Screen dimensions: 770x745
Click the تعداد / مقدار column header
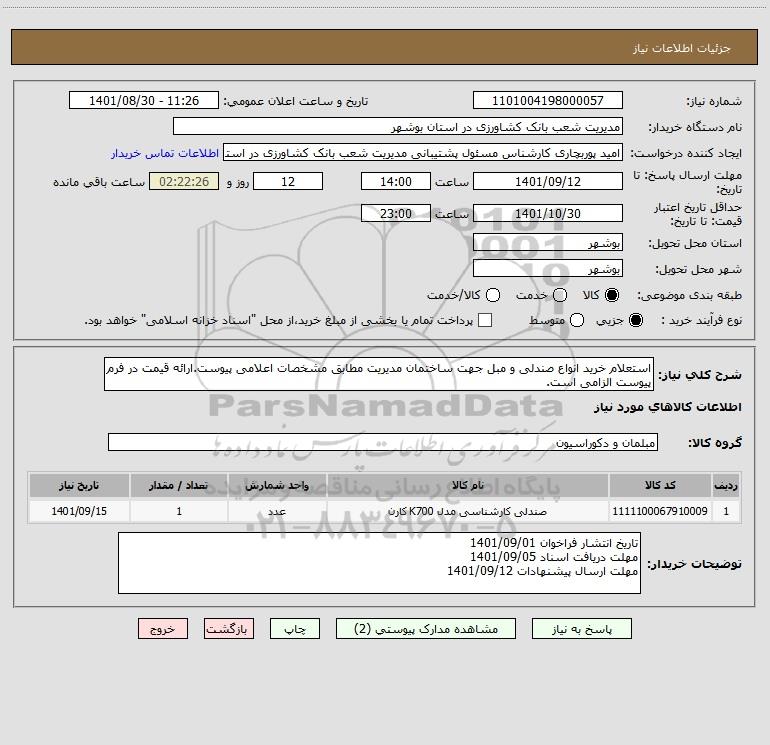[179, 485]
